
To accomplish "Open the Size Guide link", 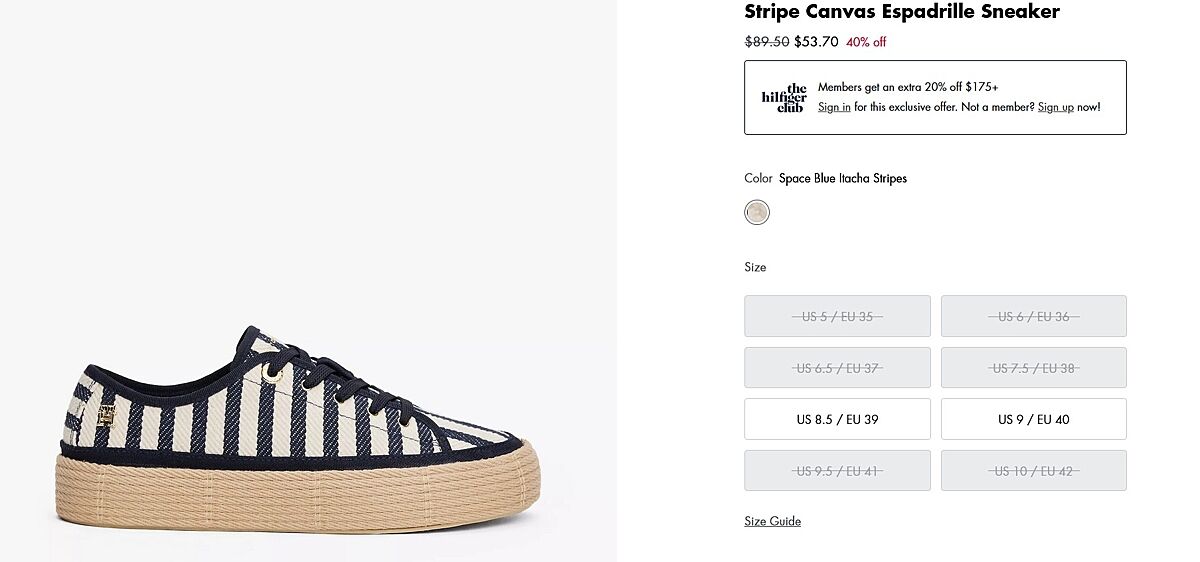I will coord(772,521).
